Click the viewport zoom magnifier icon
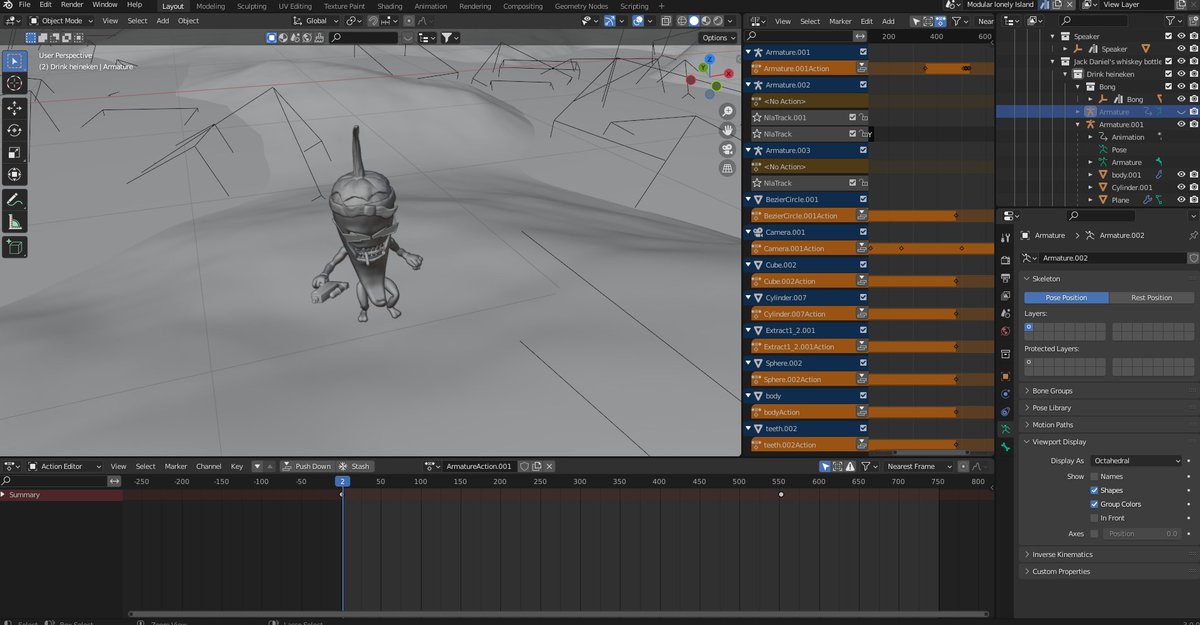Viewport: 1200px width, 625px height. [x=728, y=111]
